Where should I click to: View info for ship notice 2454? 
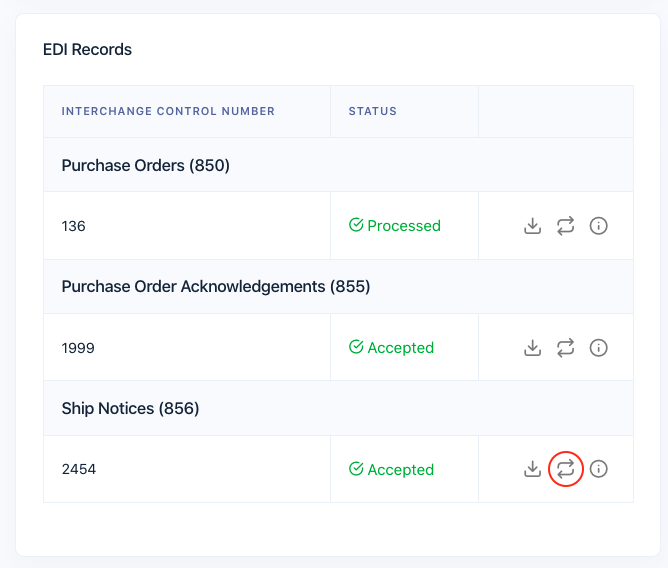[x=599, y=468]
